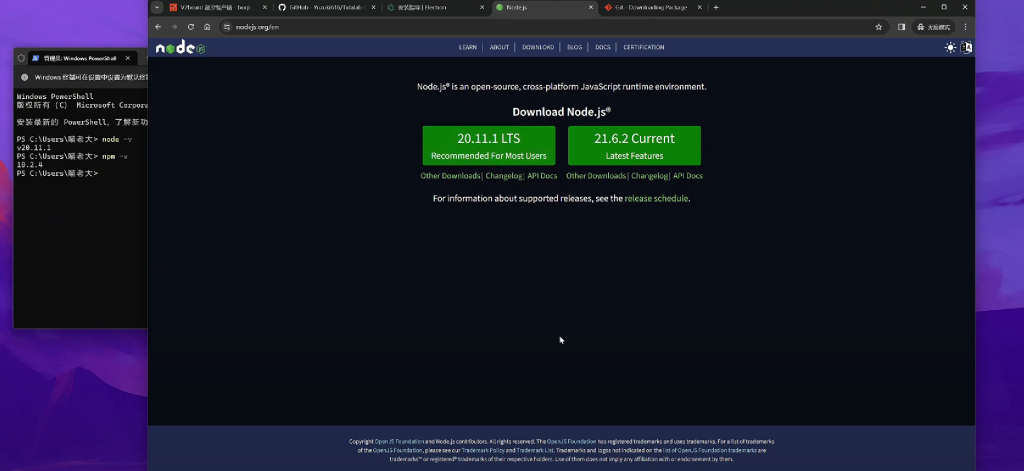Open the BLOG nav item
The width and height of the screenshot is (1024, 471).
point(575,47)
